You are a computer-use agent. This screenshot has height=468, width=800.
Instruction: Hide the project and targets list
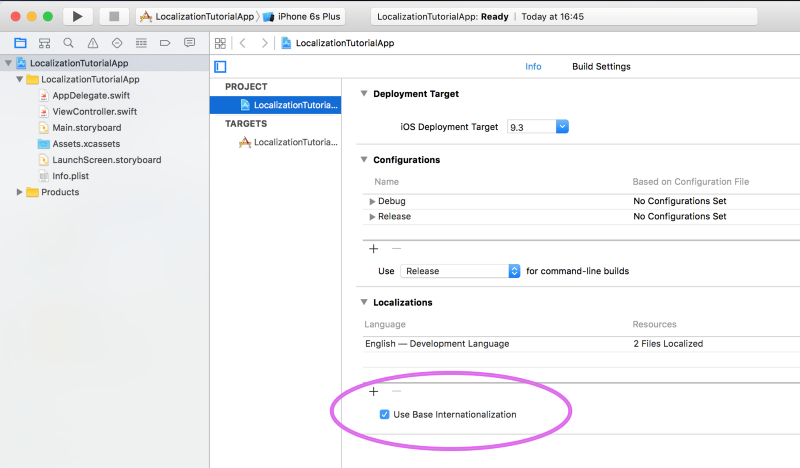(x=220, y=67)
